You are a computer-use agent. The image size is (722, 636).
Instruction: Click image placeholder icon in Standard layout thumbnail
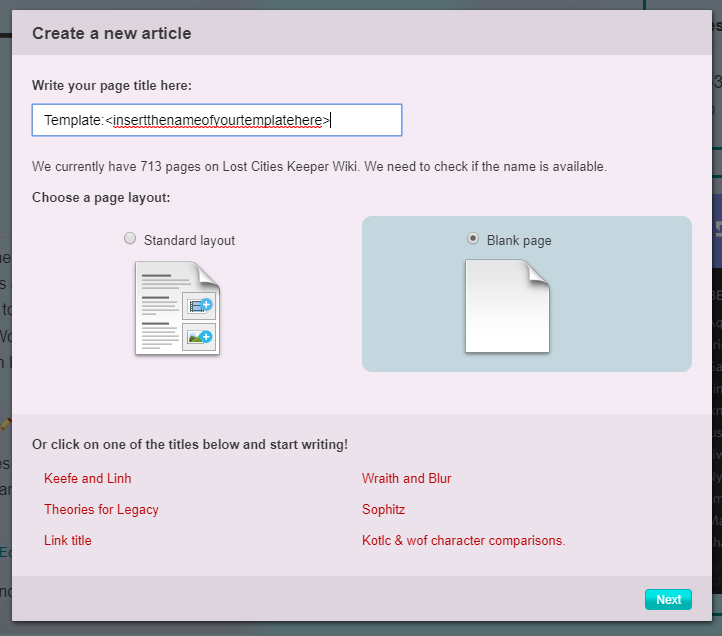(x=199, y=337)
